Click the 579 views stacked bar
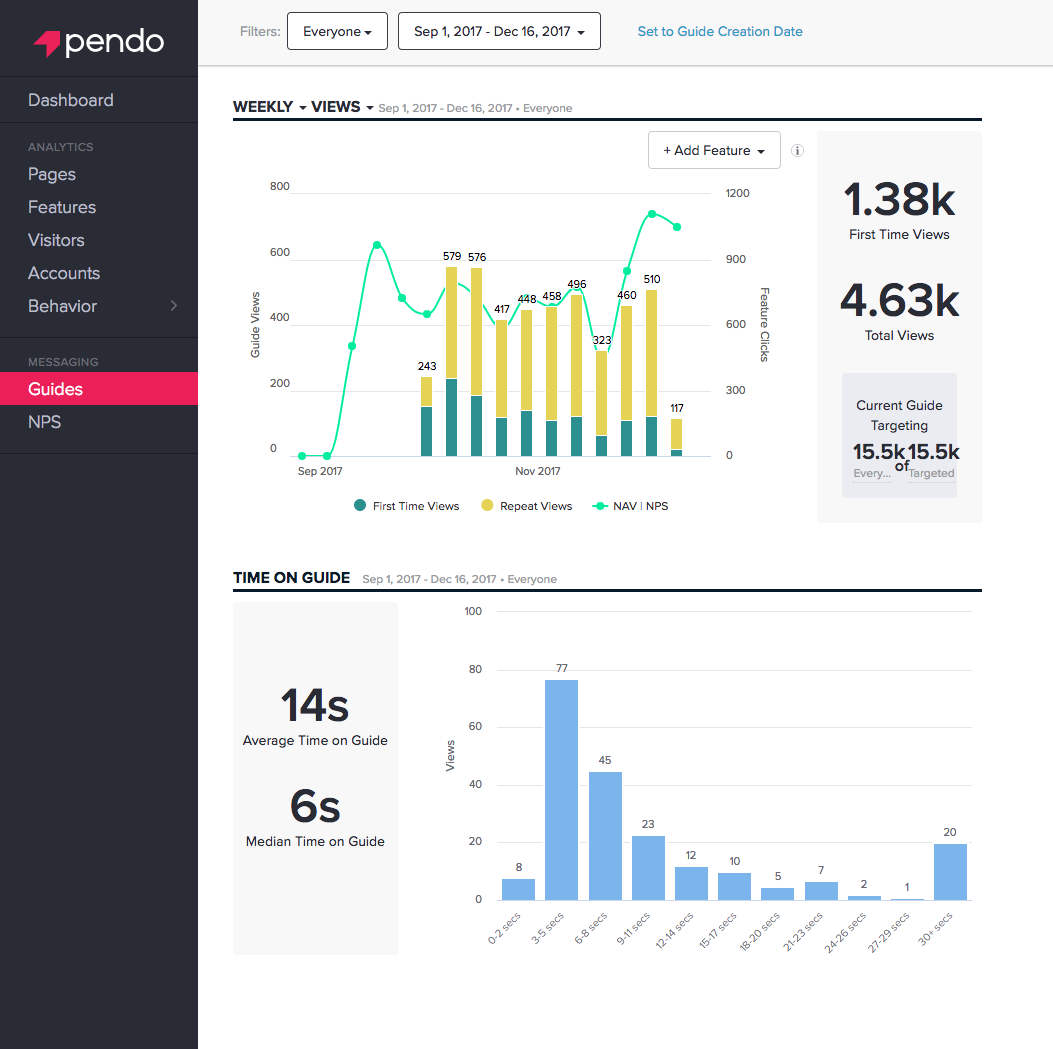The height and width of the screenshot is (1049, 1053). (x=451, y=360)
